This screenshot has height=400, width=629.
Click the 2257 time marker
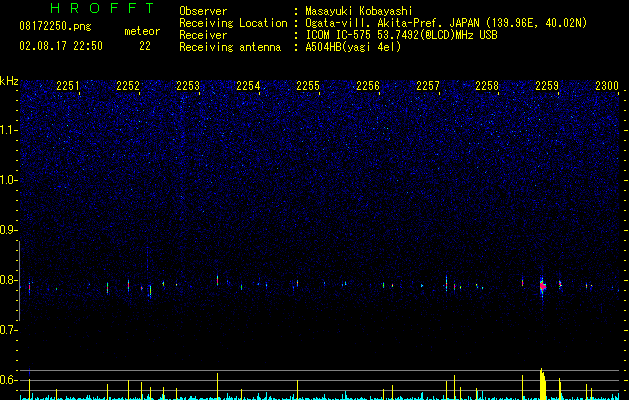coord(428,86)
